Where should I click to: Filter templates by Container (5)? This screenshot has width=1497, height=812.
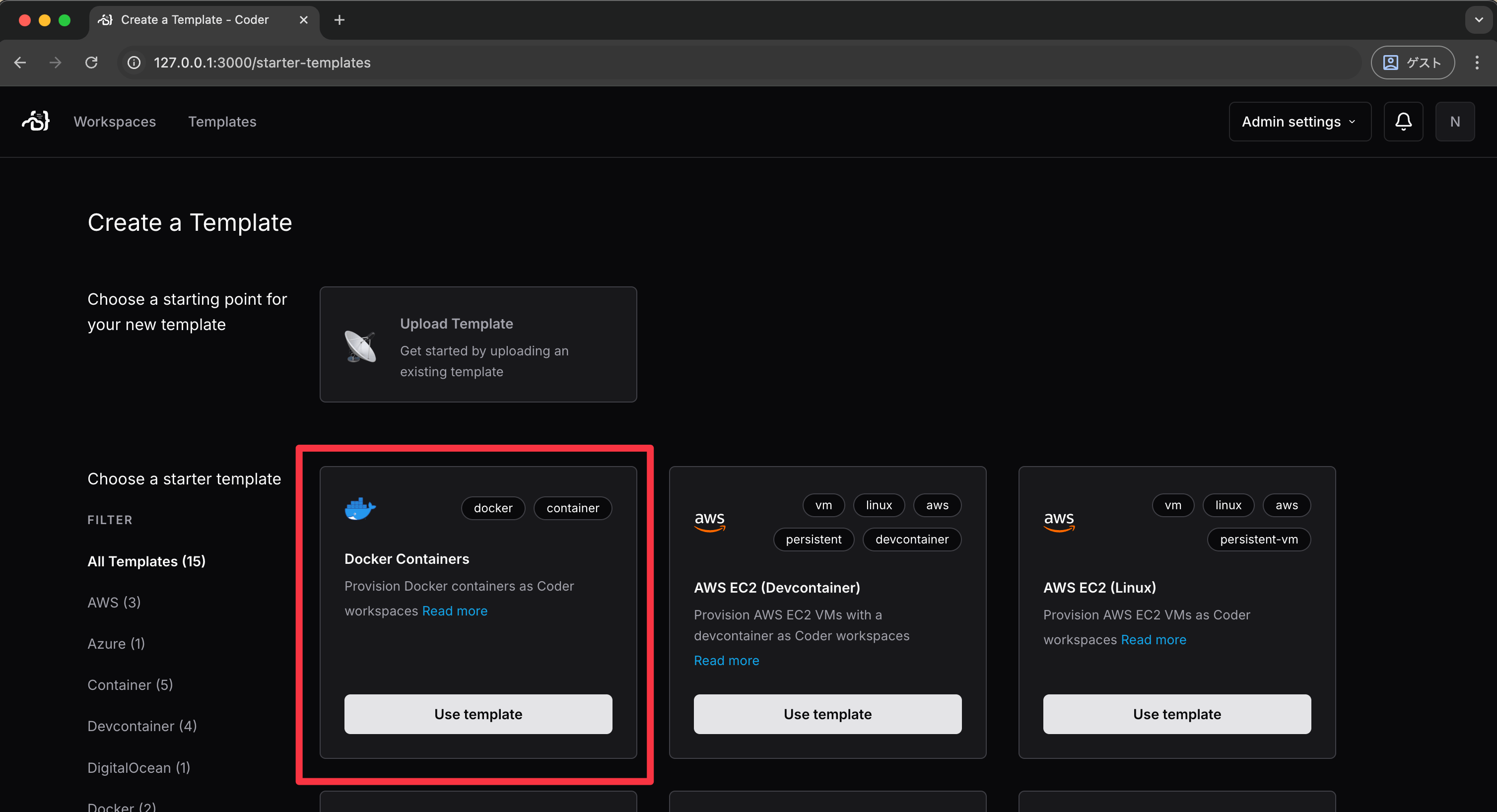coord(130,685)
